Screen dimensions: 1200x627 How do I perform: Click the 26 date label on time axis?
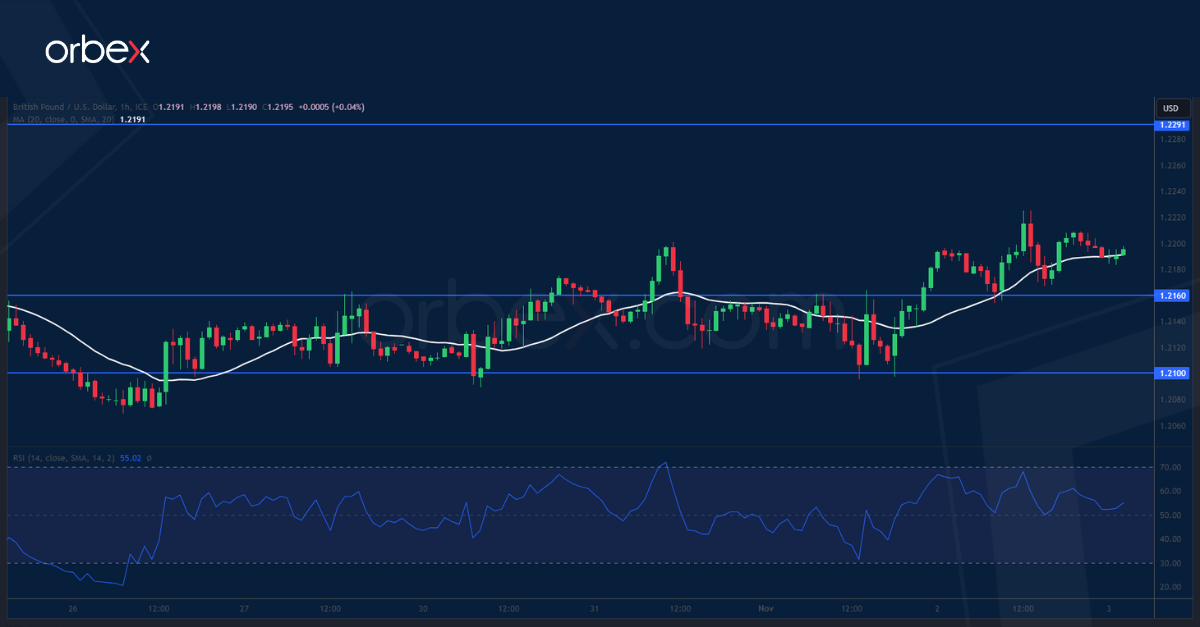click(x=73, y=608)
